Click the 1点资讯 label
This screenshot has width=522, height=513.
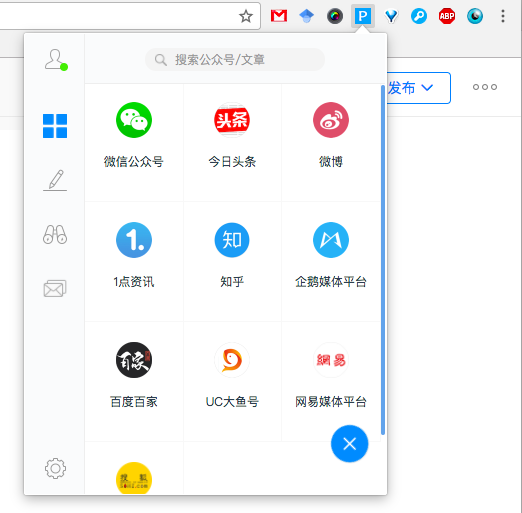tap(134, 282)
